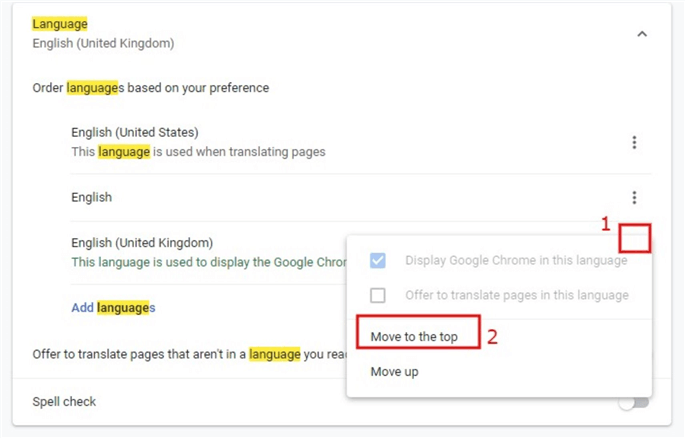
Task: Click the Language section heading
Action: click(59, 22)
